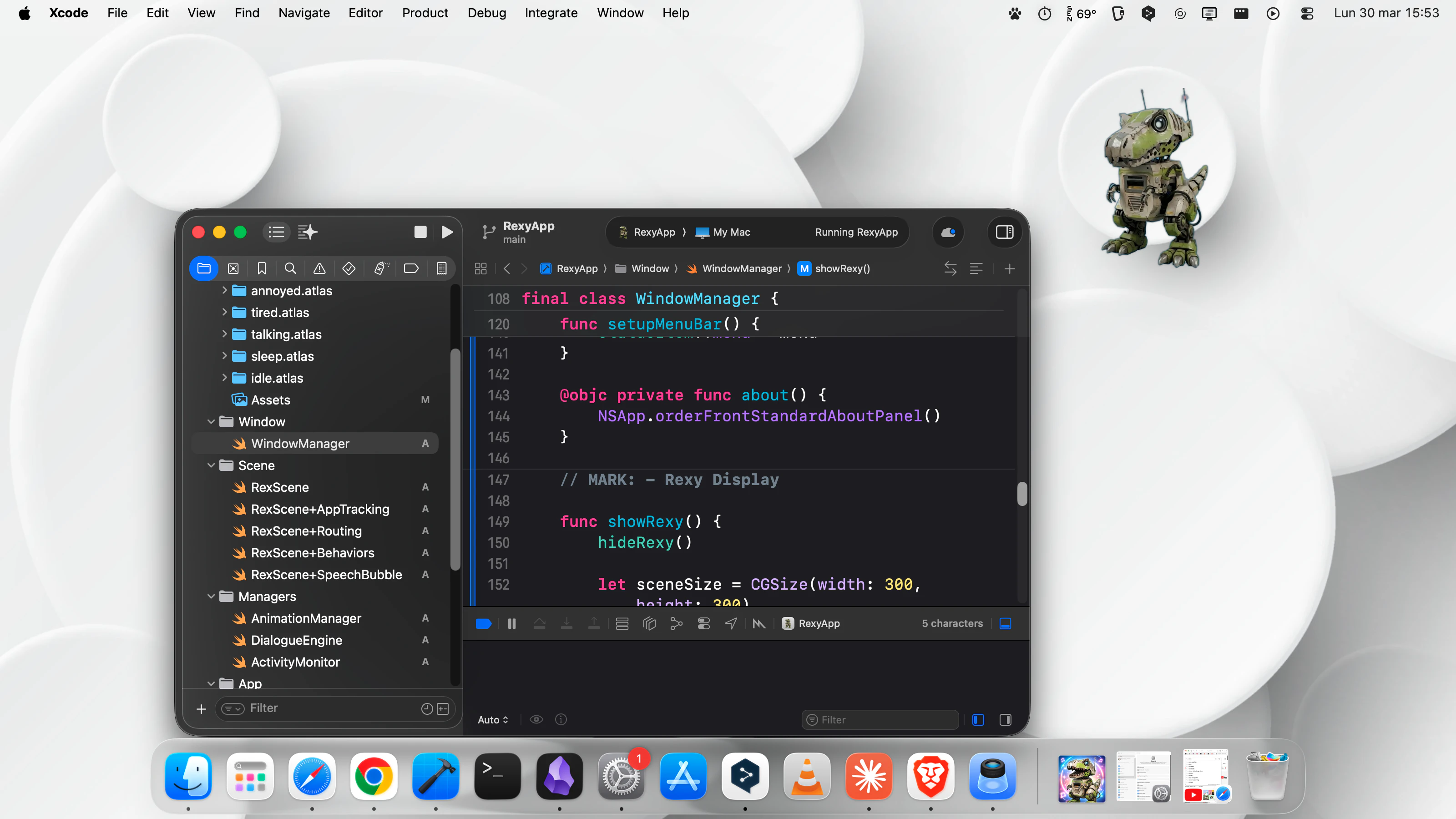Open the Issue navigator warning icon

[319, 268]
